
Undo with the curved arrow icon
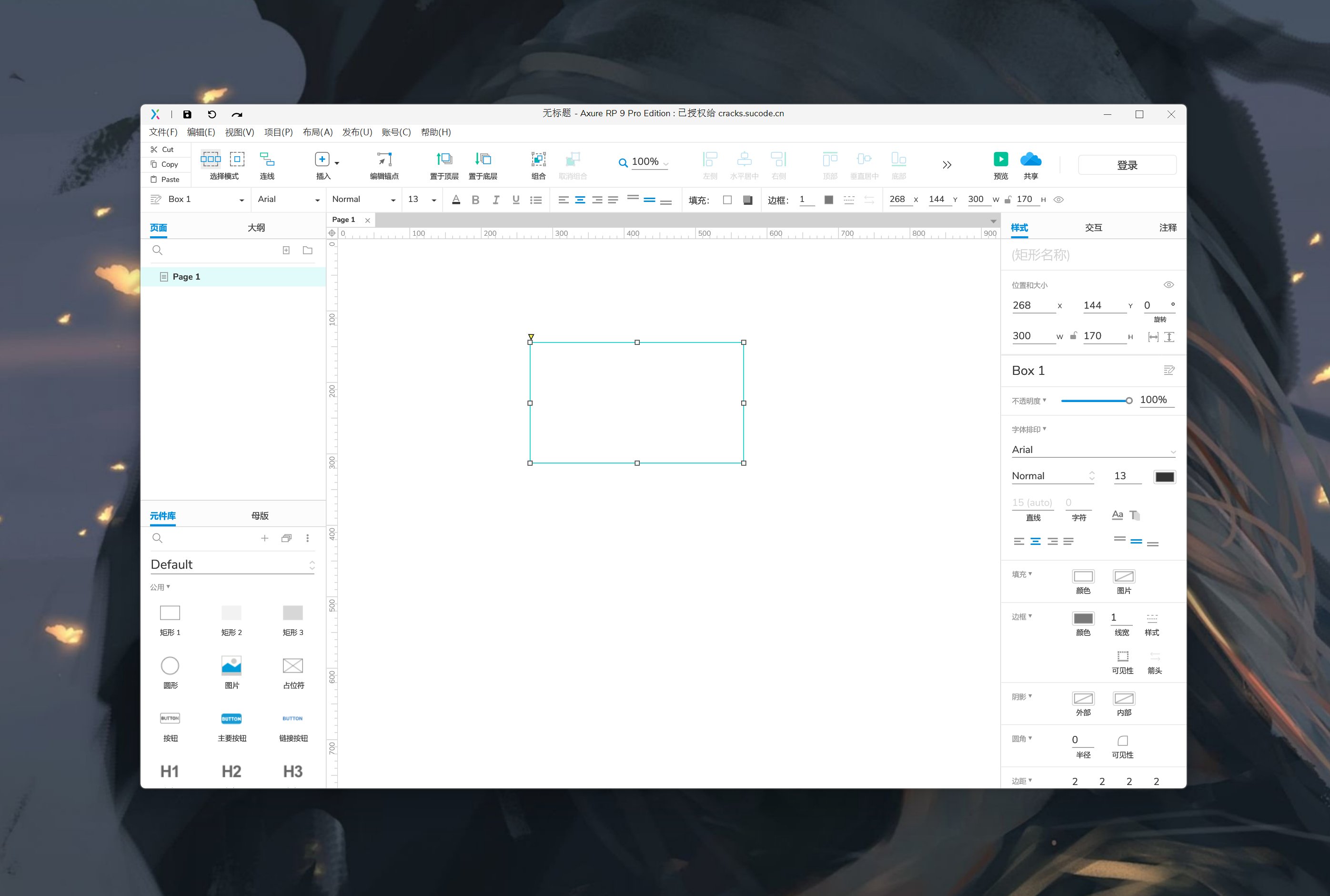212,114
